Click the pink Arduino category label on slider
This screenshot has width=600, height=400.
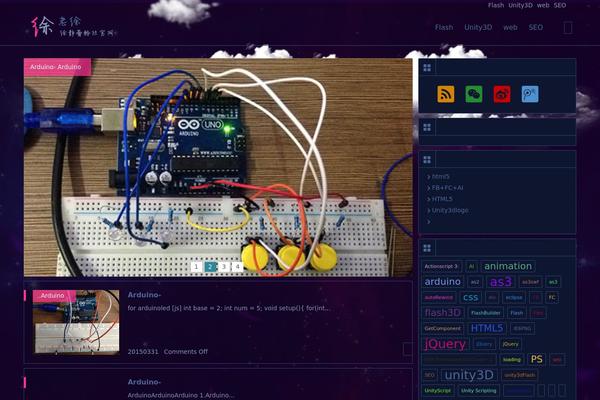coord(57,67)
